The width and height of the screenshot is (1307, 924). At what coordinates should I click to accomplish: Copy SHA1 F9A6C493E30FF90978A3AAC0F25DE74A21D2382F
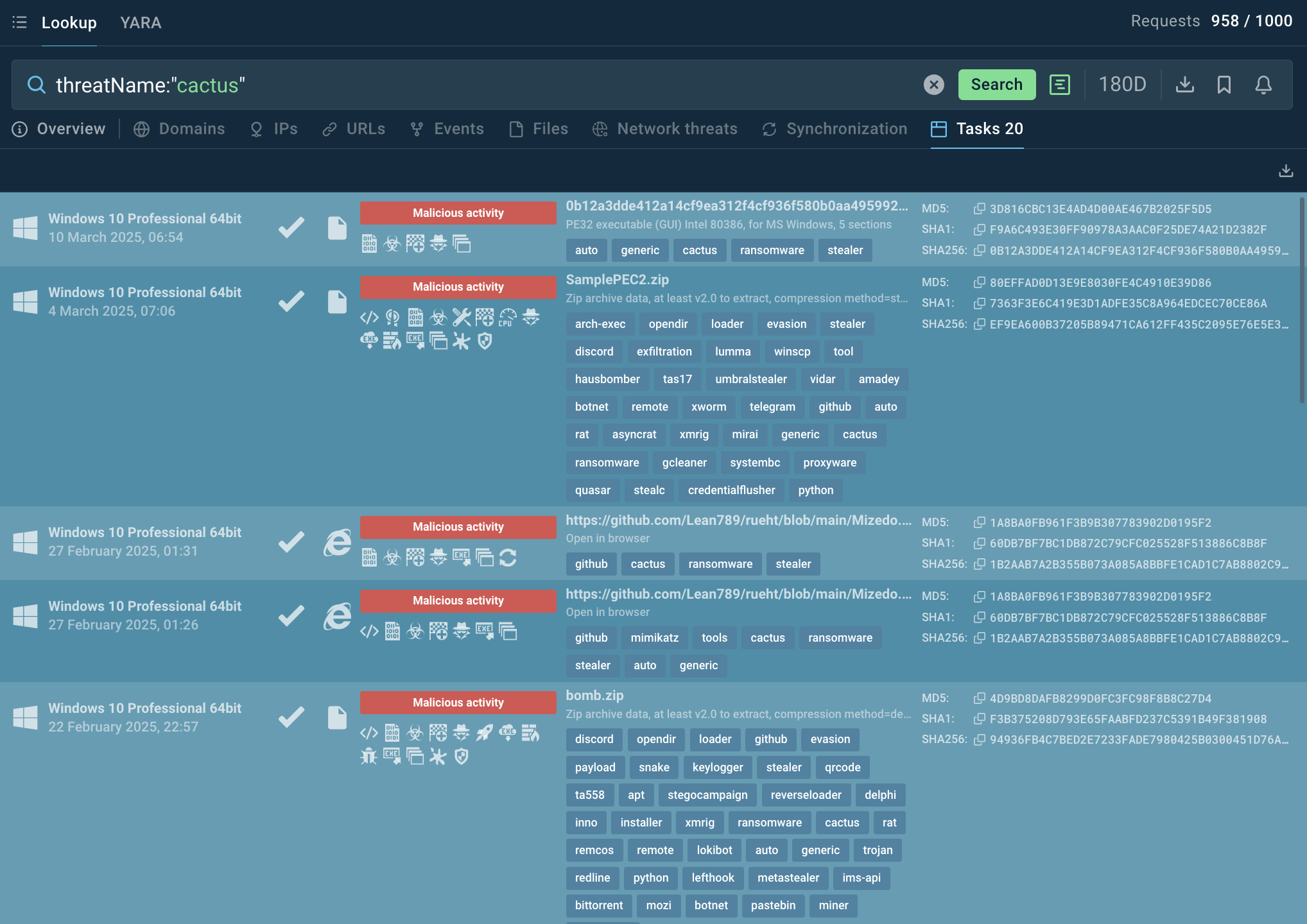980,229
